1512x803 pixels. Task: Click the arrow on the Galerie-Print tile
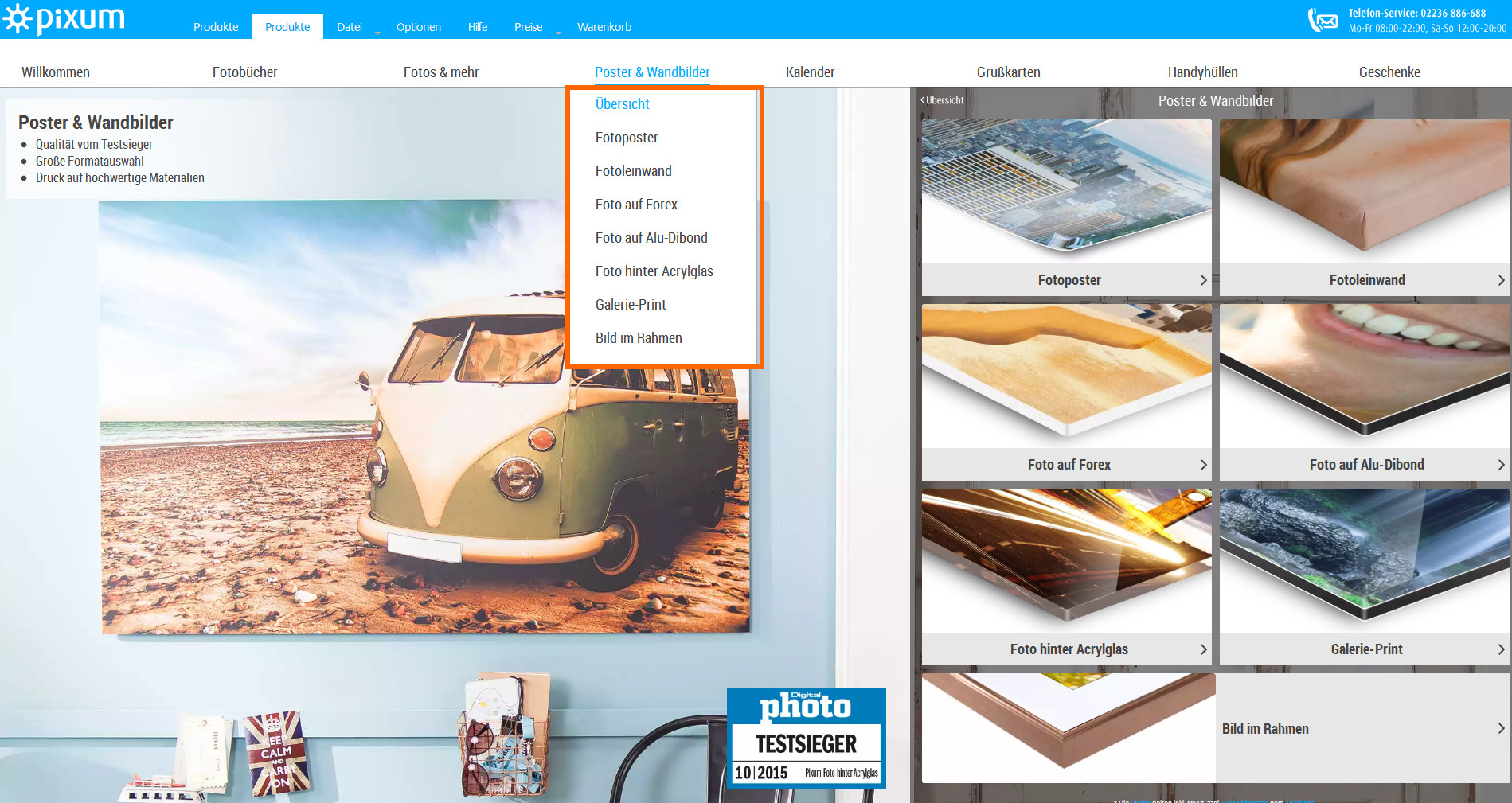pos(1501,649)
